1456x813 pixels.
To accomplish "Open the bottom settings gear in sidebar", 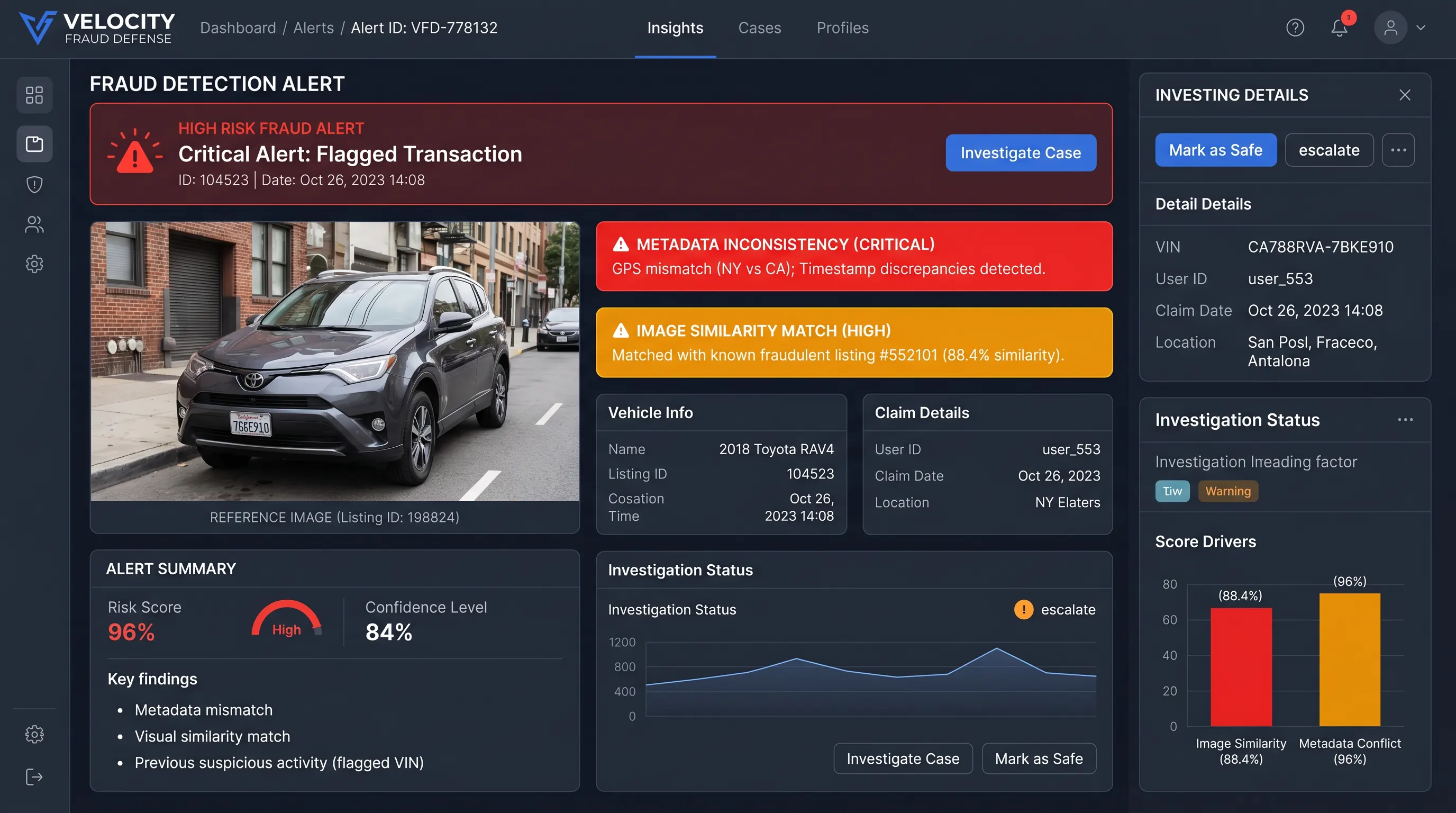I will 34,735.
